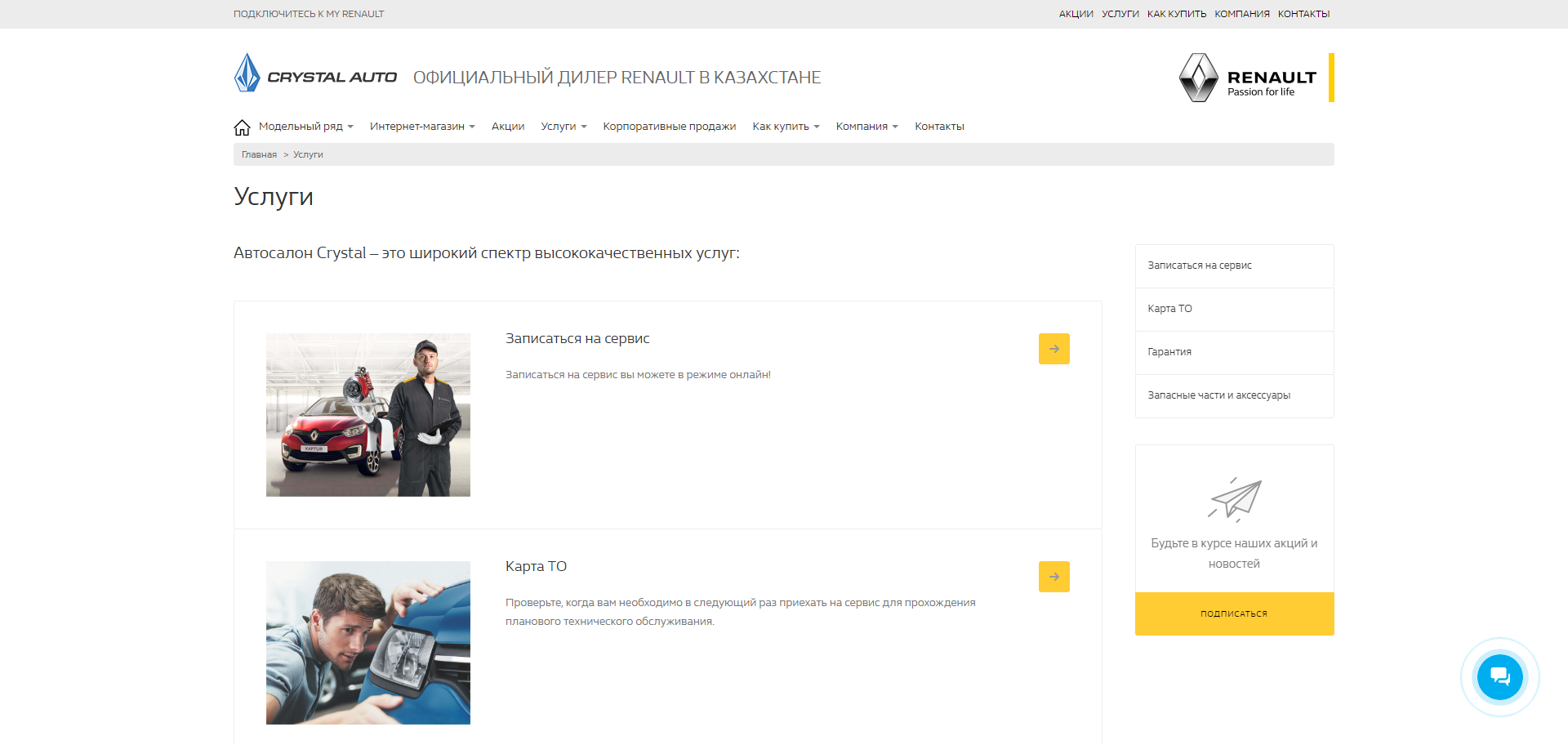Click the mechanic with Kaptur car thumbnail
This screenshot has width=1568, height=745.
(x=368, y=415)
